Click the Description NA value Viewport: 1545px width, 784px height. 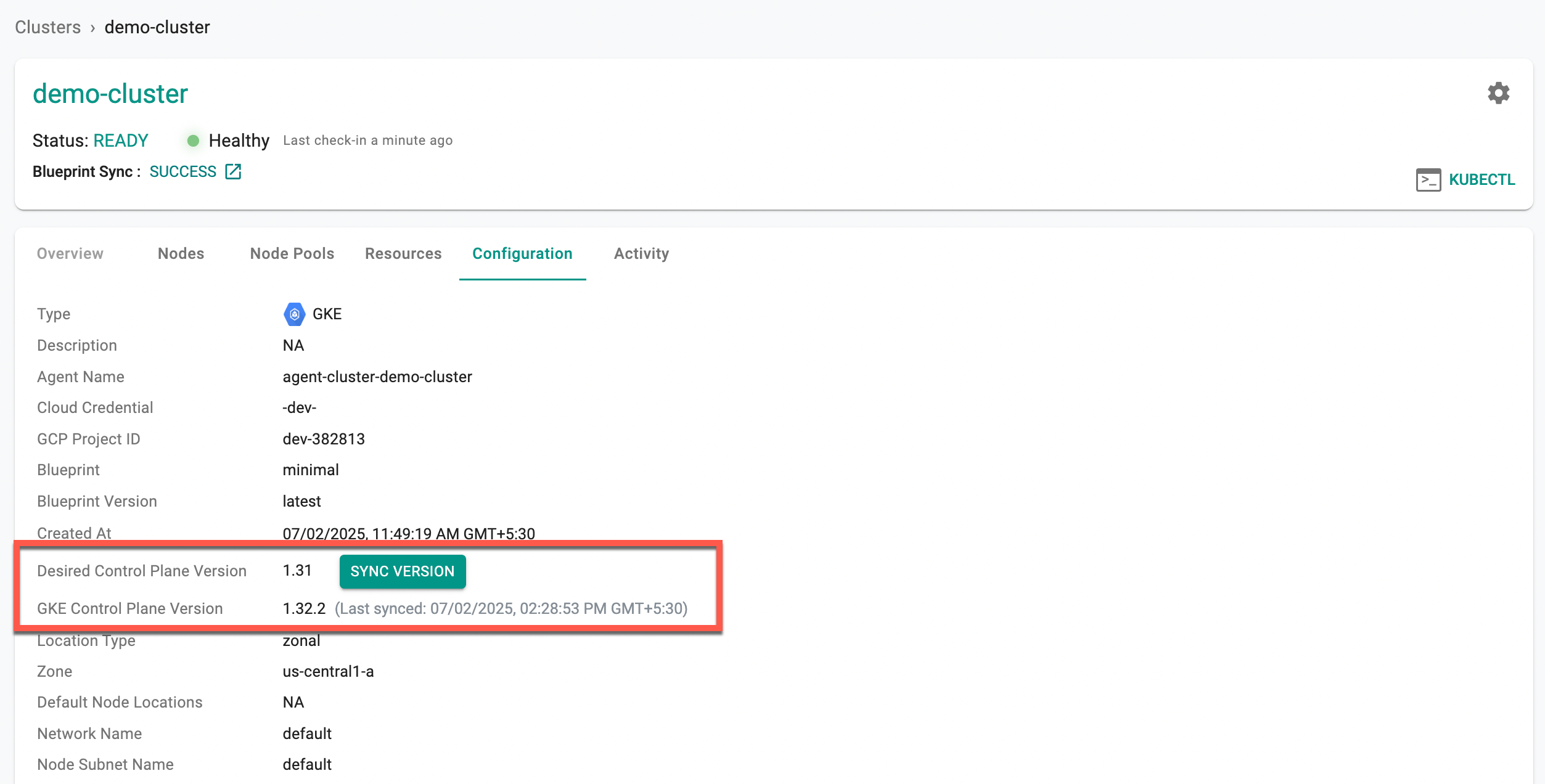[293, 345]
